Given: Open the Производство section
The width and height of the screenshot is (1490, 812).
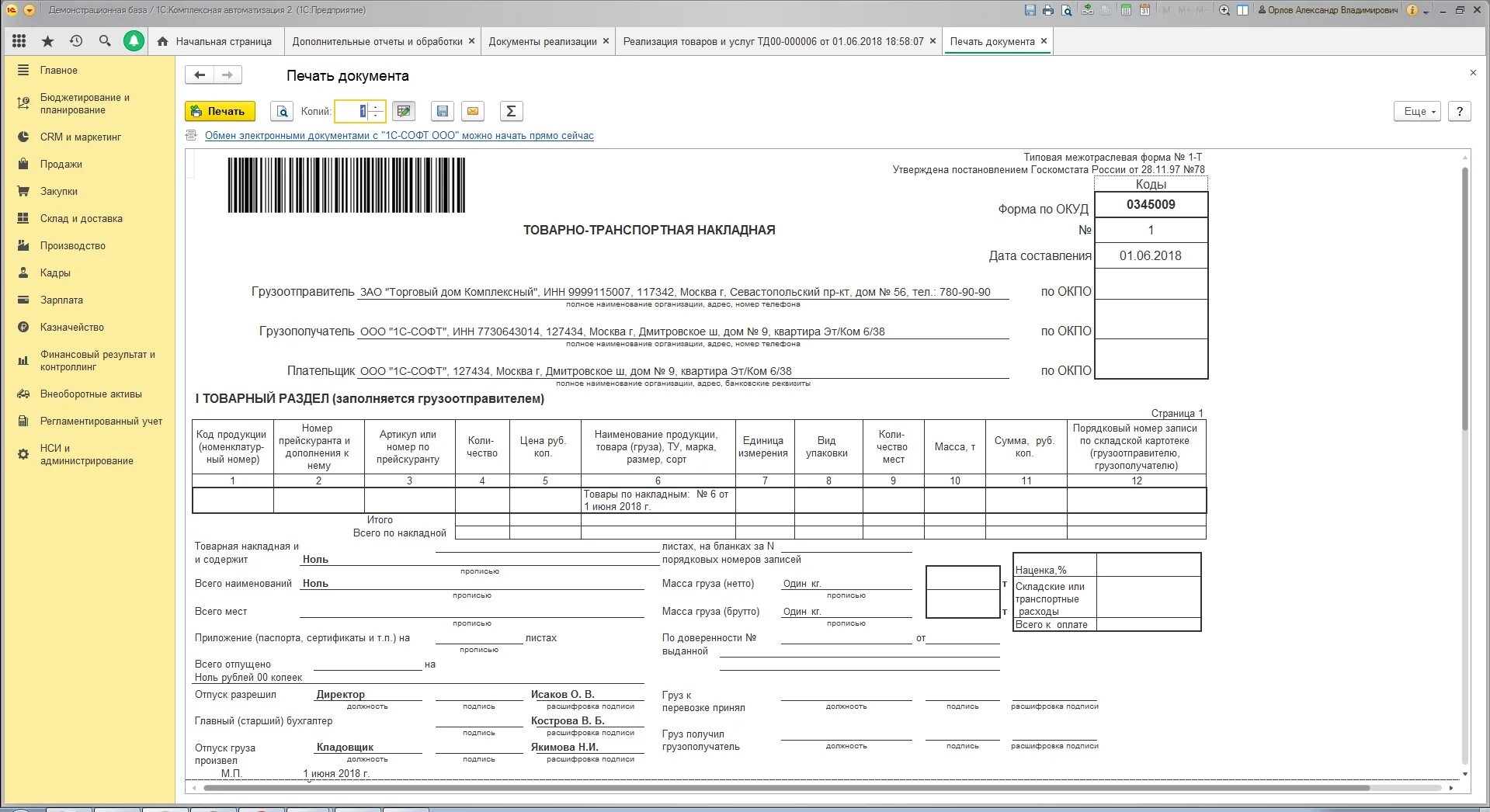Looking at the screenshot, I should [90, 245].
